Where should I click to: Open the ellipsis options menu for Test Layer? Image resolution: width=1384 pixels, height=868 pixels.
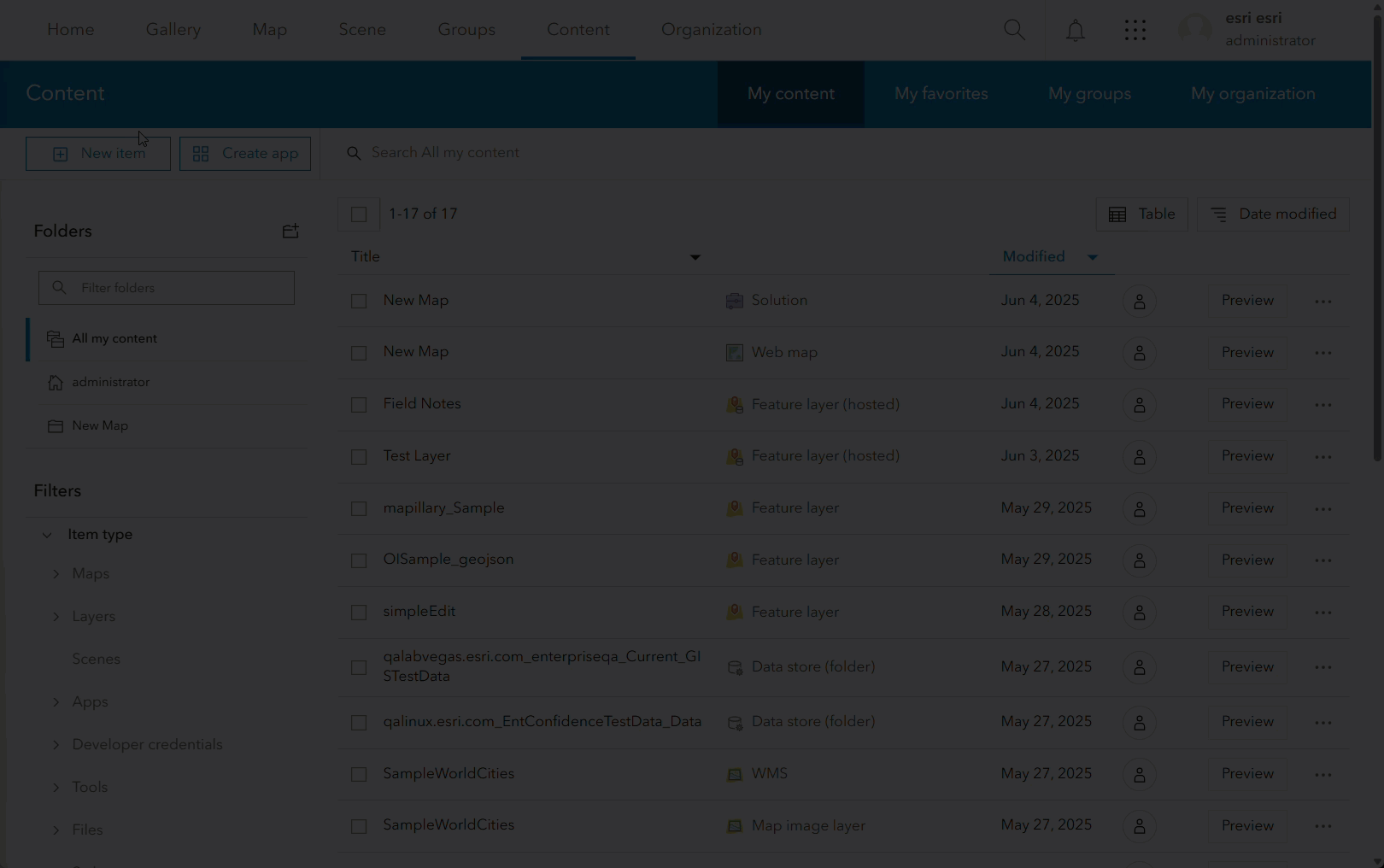[x=1322, y=456]
